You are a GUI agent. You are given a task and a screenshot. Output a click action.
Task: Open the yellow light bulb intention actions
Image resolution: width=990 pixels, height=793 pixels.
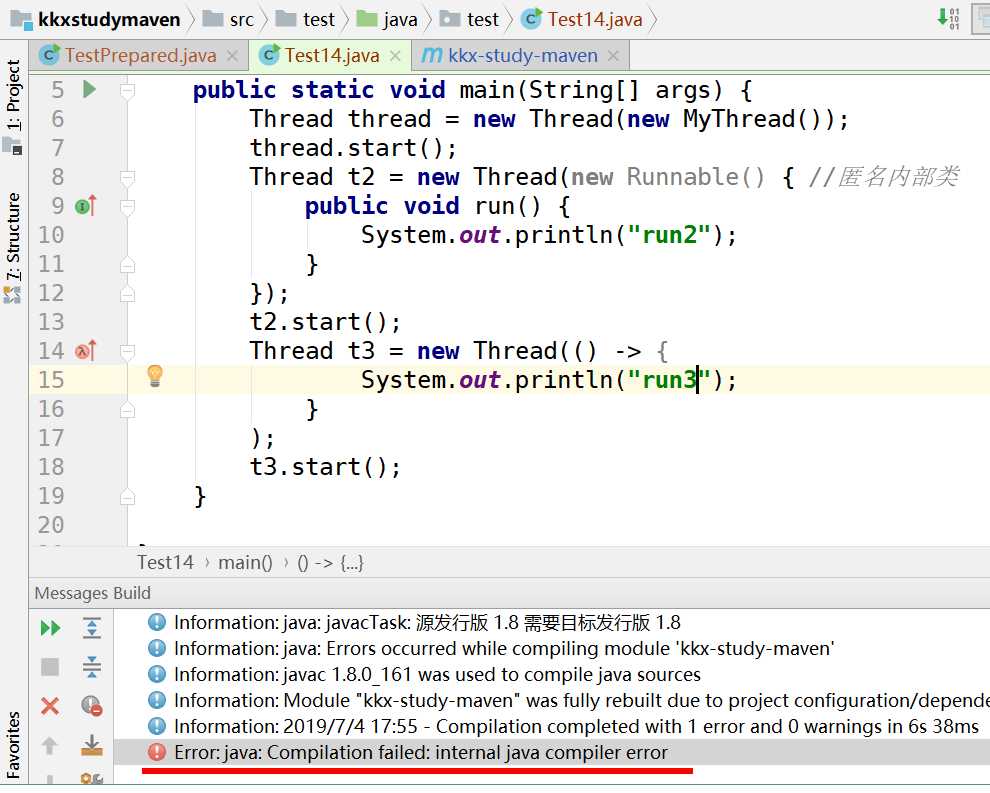pyautogui.click(x=155, y=376)
